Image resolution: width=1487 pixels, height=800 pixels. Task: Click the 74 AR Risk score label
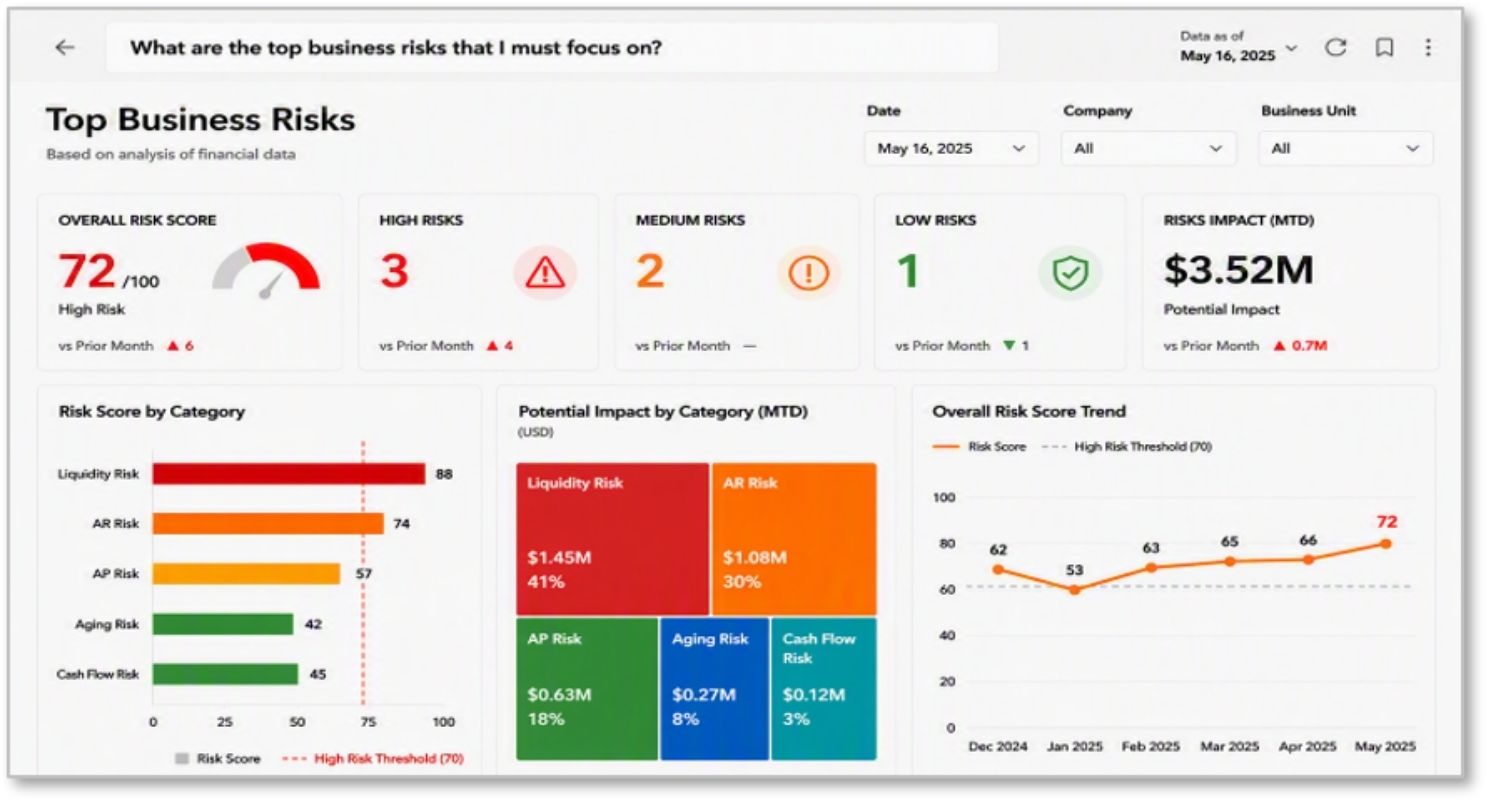402,524
